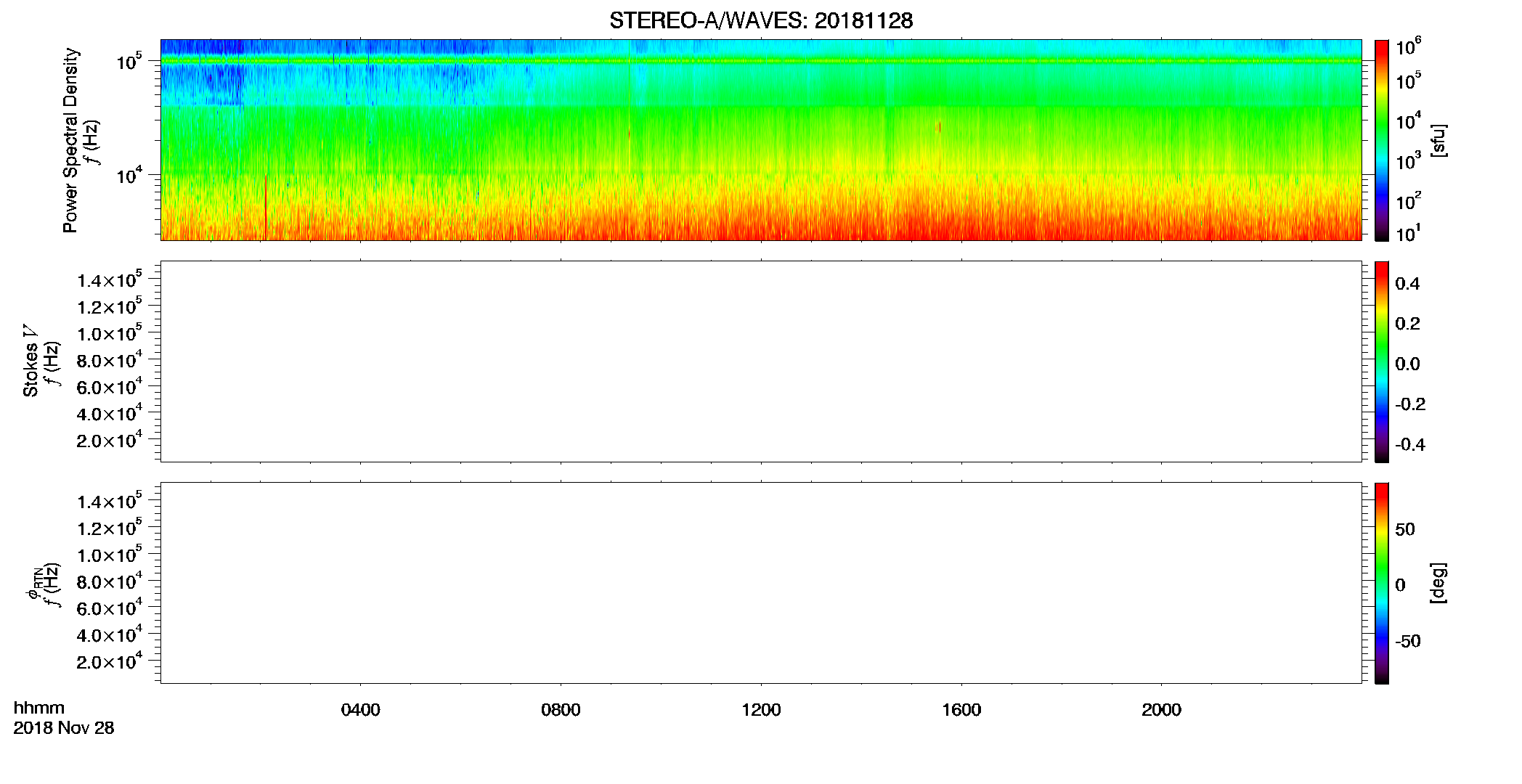Click the STEREO-A/WAVES: 20181128 plot title
This screenshot has width=1522, height=784.
(761, 20)
